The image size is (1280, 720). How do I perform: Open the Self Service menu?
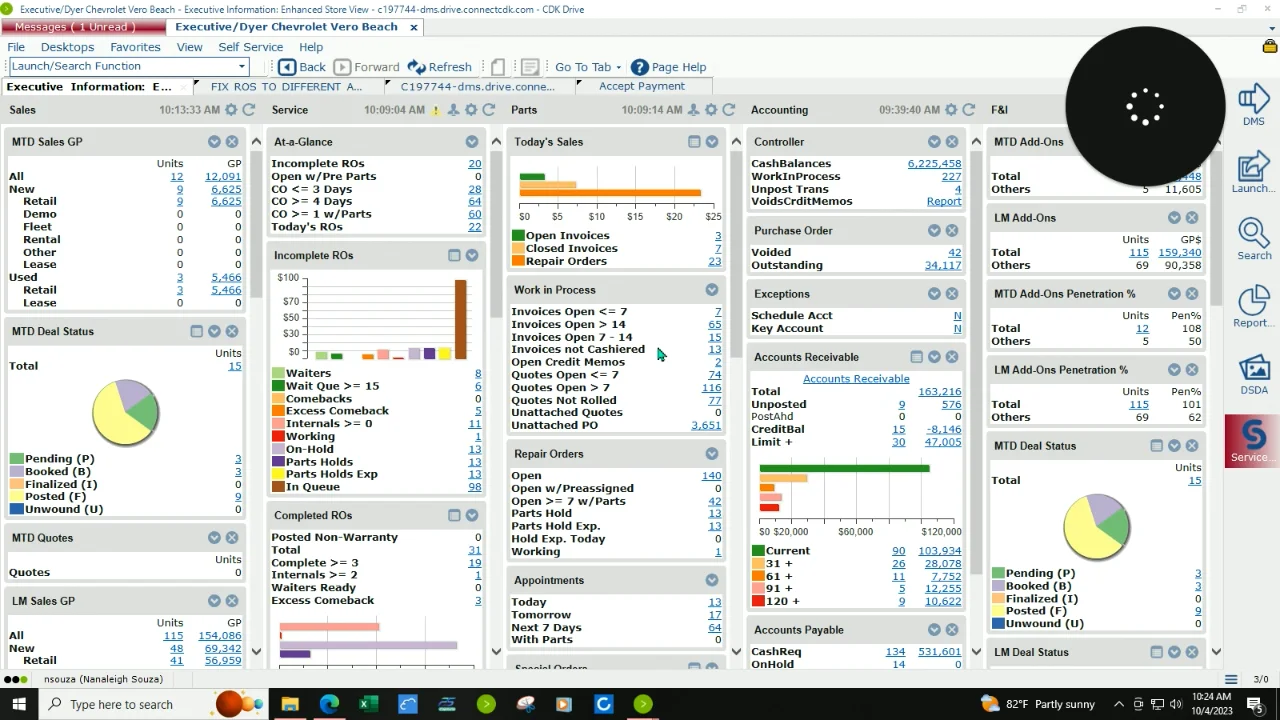pos(250,47)
